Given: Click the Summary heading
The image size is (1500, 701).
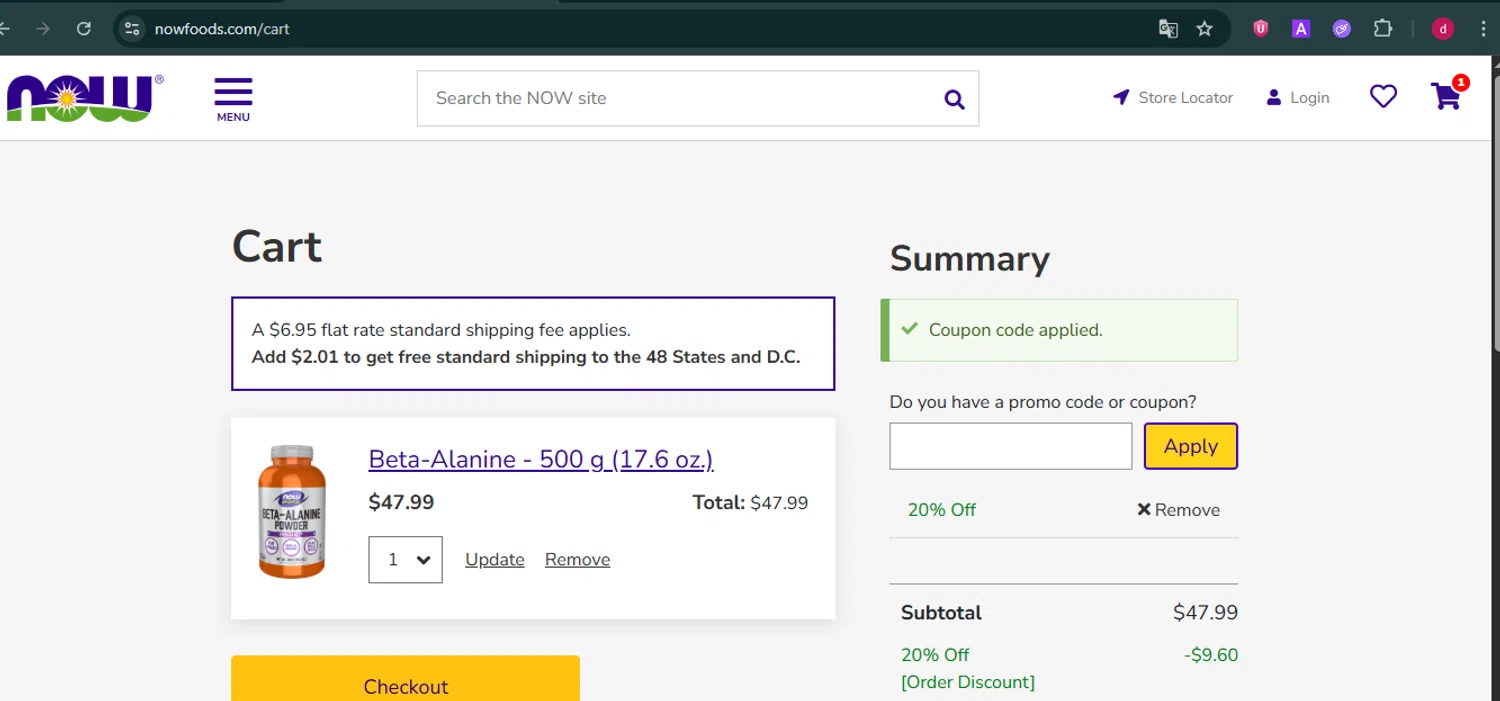Looking at the screenshot, I should 970,259.
